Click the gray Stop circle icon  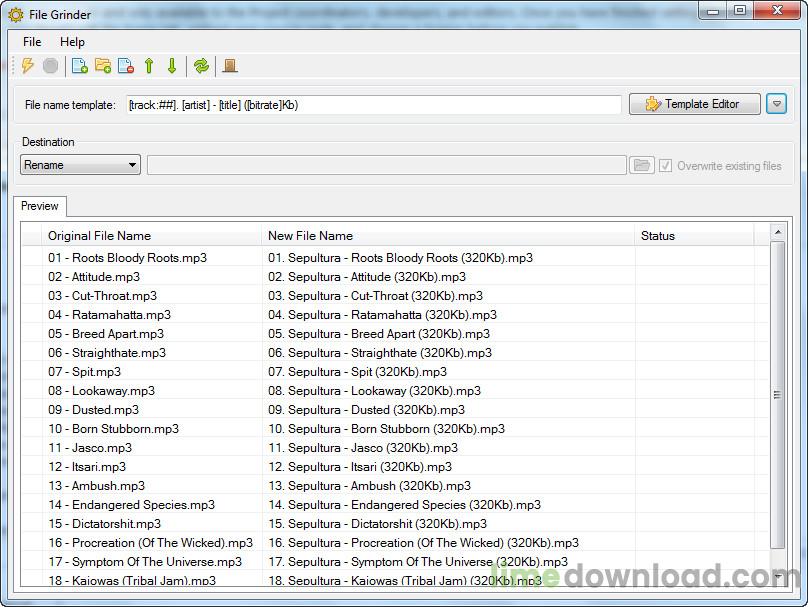pos(50,65)
